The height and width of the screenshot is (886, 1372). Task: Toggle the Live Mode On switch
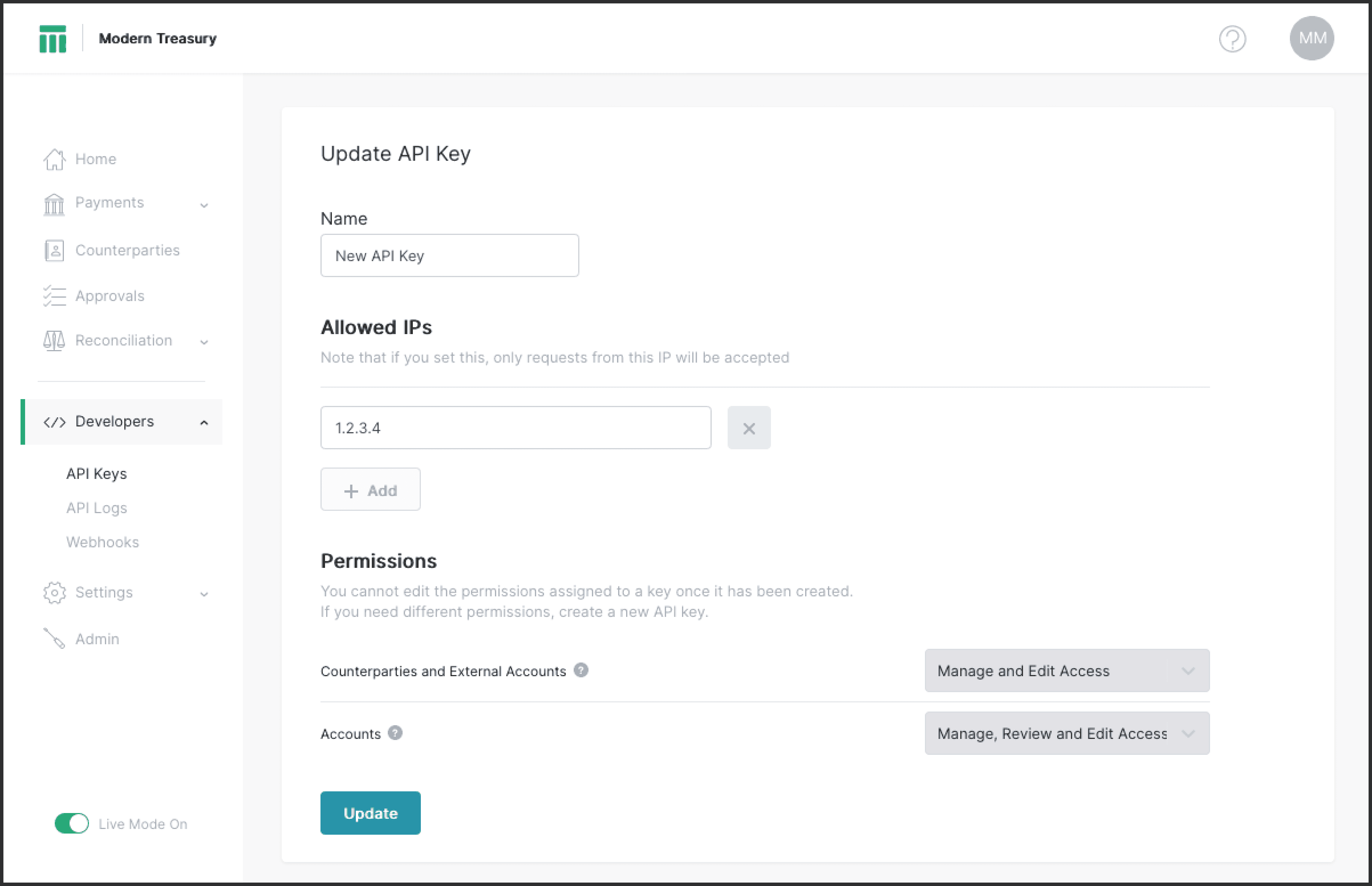click(71, 823)
